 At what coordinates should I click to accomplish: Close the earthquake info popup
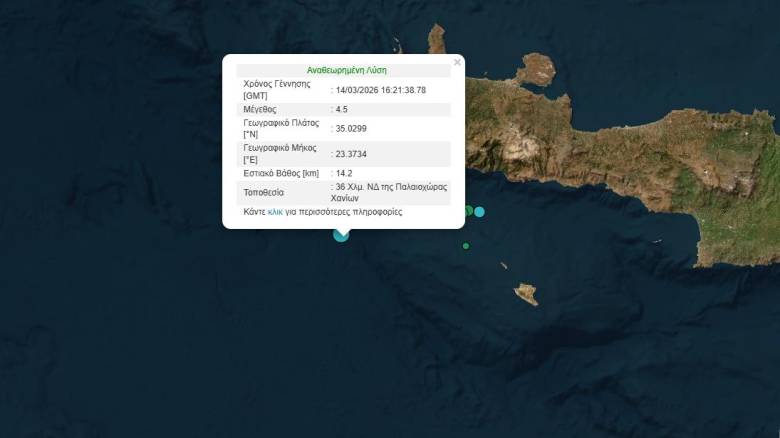457,63
